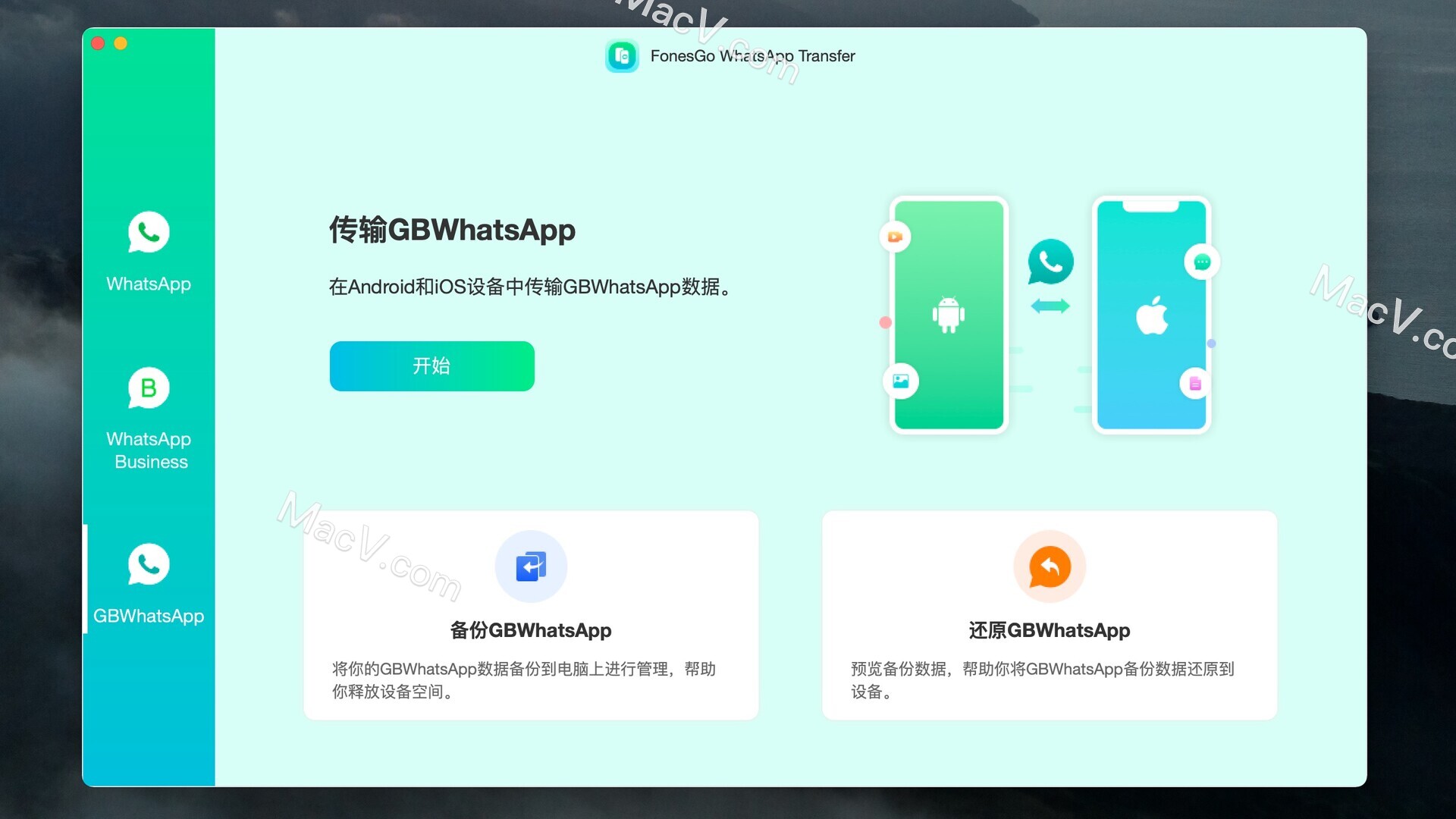Click the double-headed transfer arrow icon
The width and height of the screenshot is (1456, 819).
coord(1050,306)
